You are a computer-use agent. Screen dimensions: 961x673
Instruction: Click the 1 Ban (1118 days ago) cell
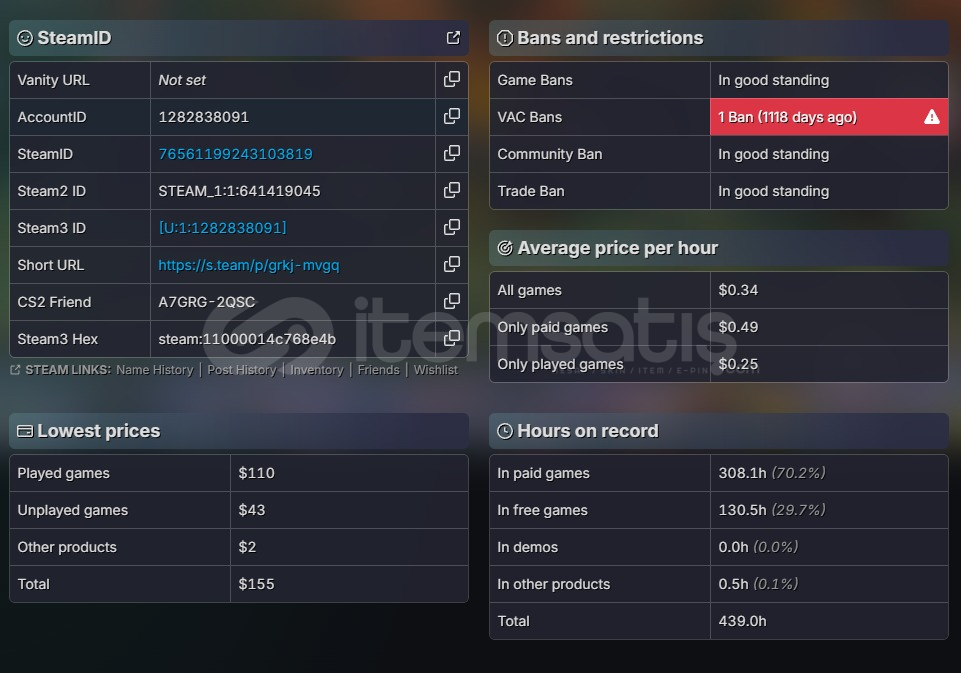[x=829, y=117]
